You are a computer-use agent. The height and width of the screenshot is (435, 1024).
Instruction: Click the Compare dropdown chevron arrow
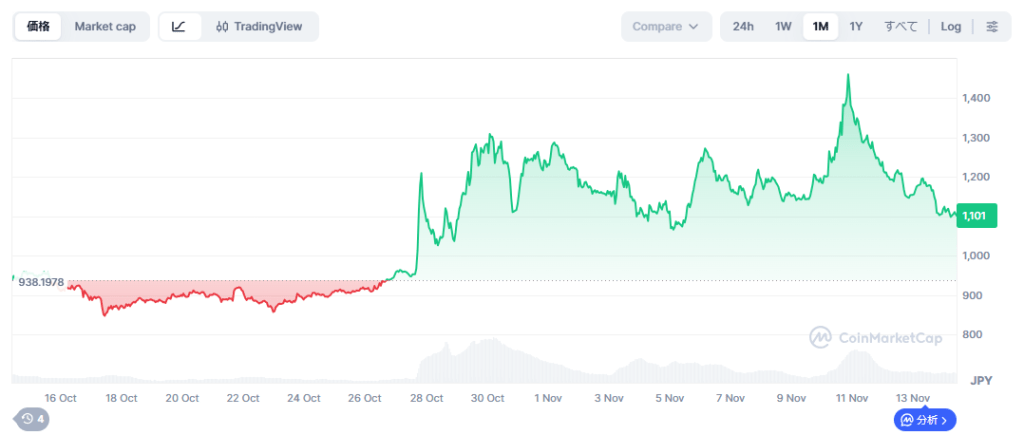[693, 27]
